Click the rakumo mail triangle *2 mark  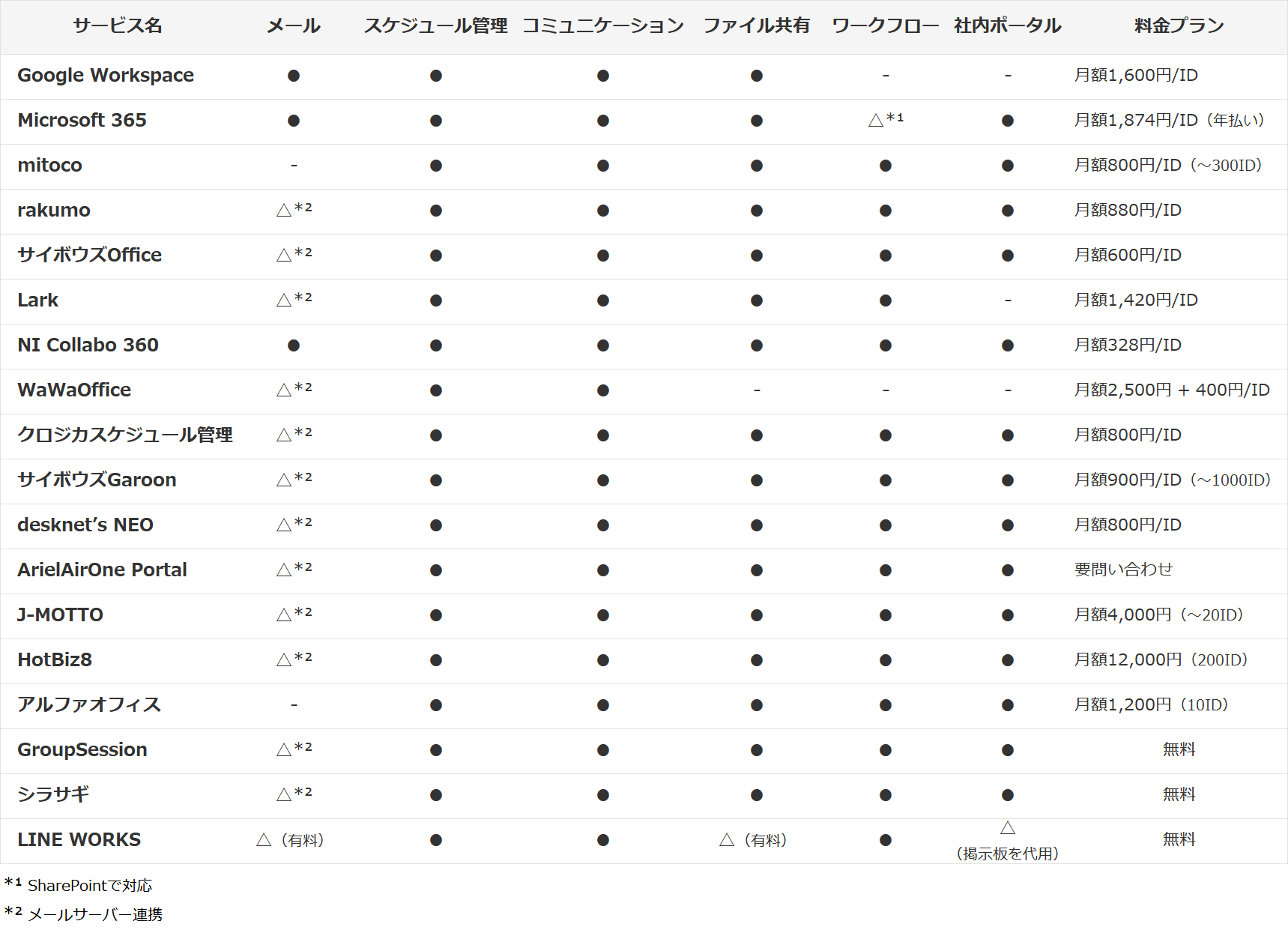pyautogui.click(x=294, y=209)
